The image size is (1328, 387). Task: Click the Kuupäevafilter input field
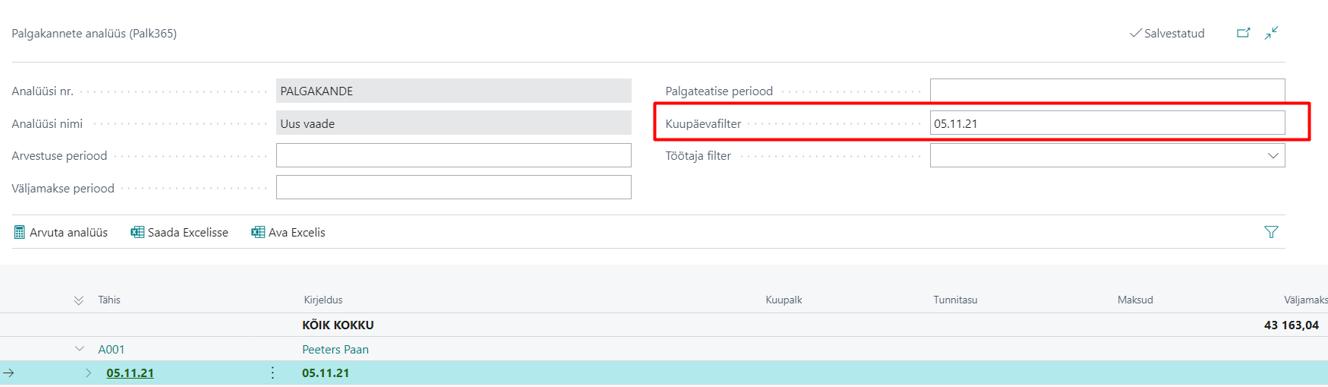click(1107, 123)
